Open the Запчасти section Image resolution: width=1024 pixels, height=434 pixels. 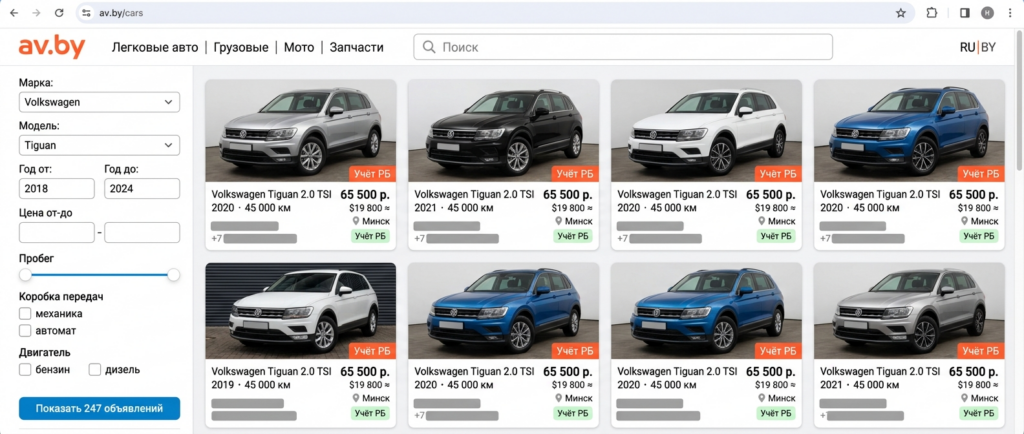[x=356, y=47]
